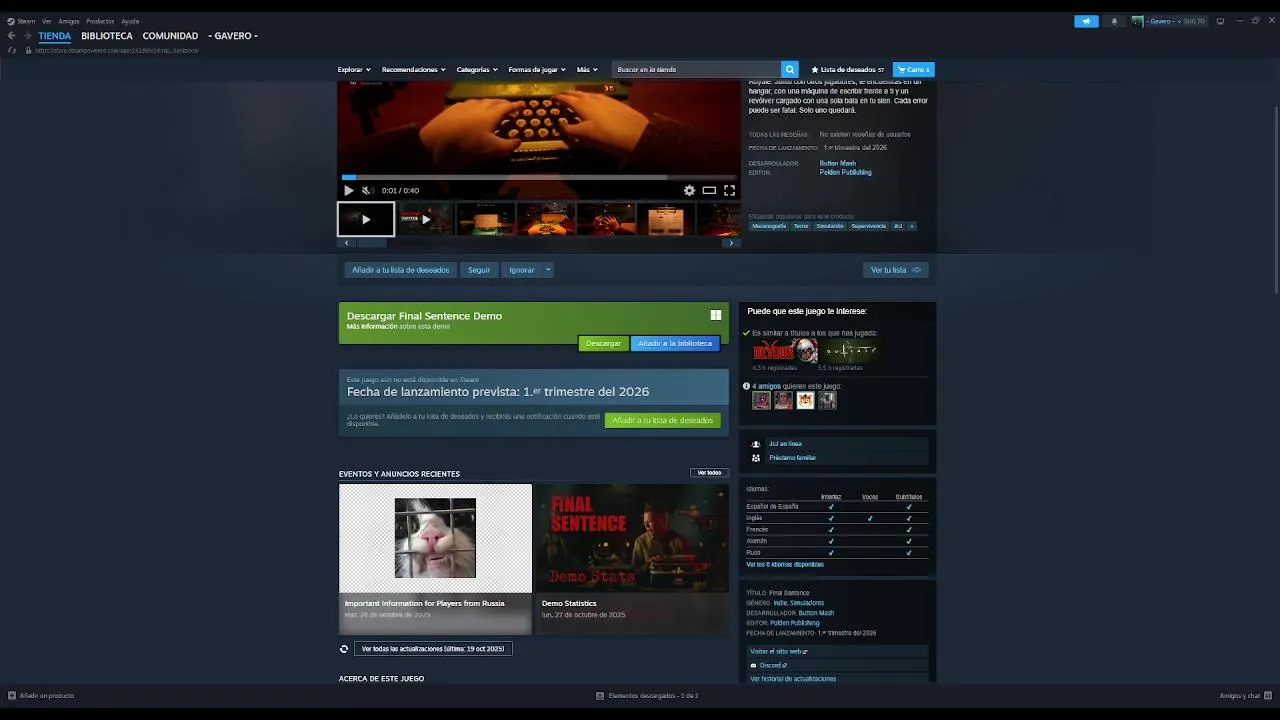Open video settings gear
Viewport: 1280px width, 720px height.
tap(689, 190)
